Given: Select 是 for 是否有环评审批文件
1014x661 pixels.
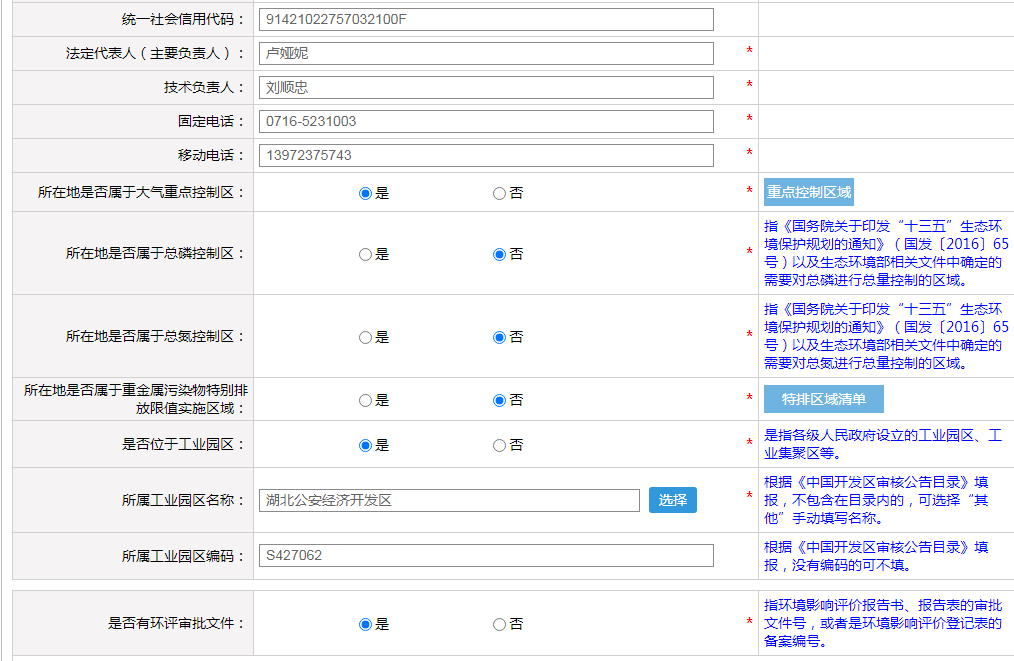Looking at the screenshot, I should pos(365,624).
